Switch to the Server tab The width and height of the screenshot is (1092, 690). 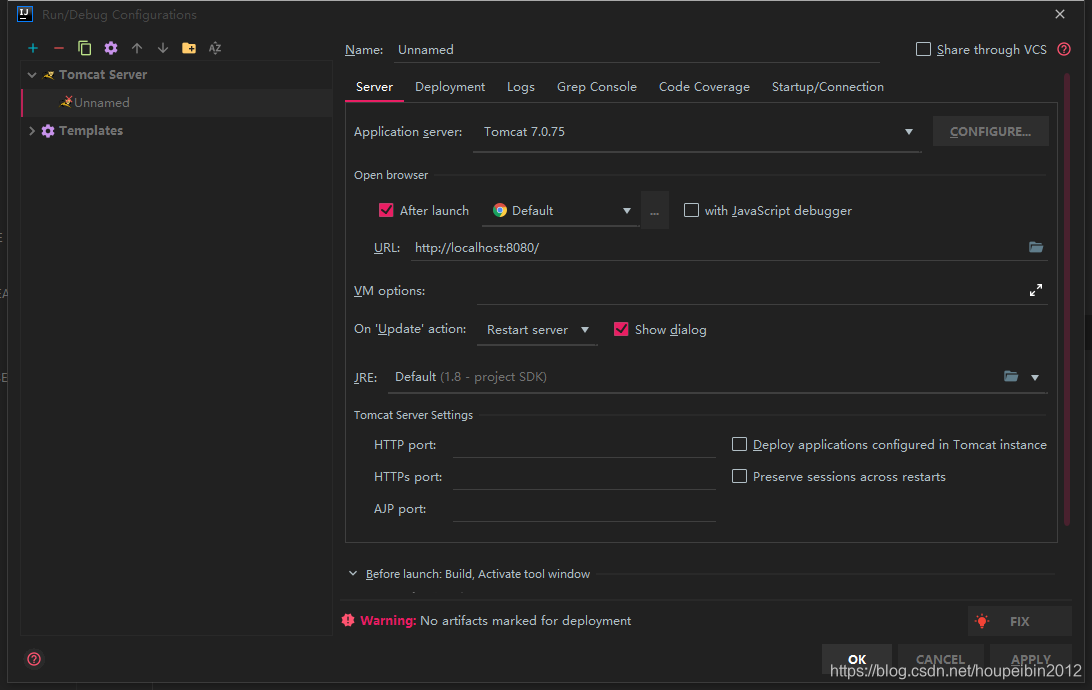click(374, 87)
